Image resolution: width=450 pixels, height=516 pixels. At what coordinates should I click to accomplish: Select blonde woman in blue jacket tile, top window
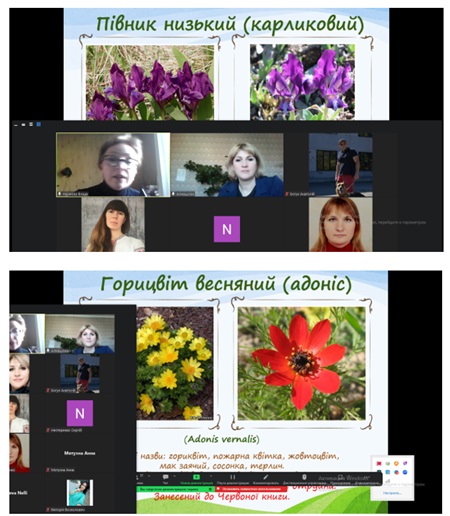(x=227, y=165)
